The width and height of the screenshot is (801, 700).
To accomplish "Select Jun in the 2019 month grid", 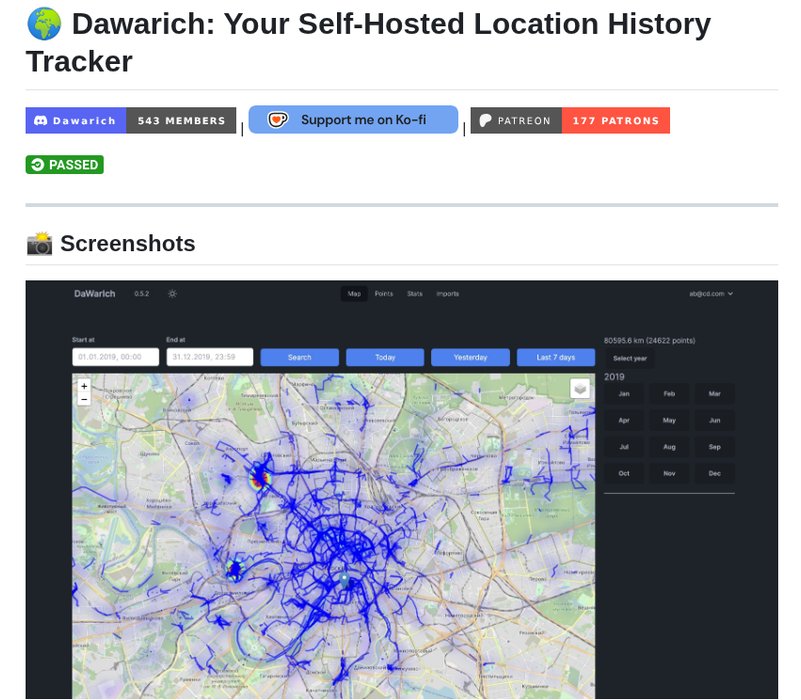I will 715,421.
